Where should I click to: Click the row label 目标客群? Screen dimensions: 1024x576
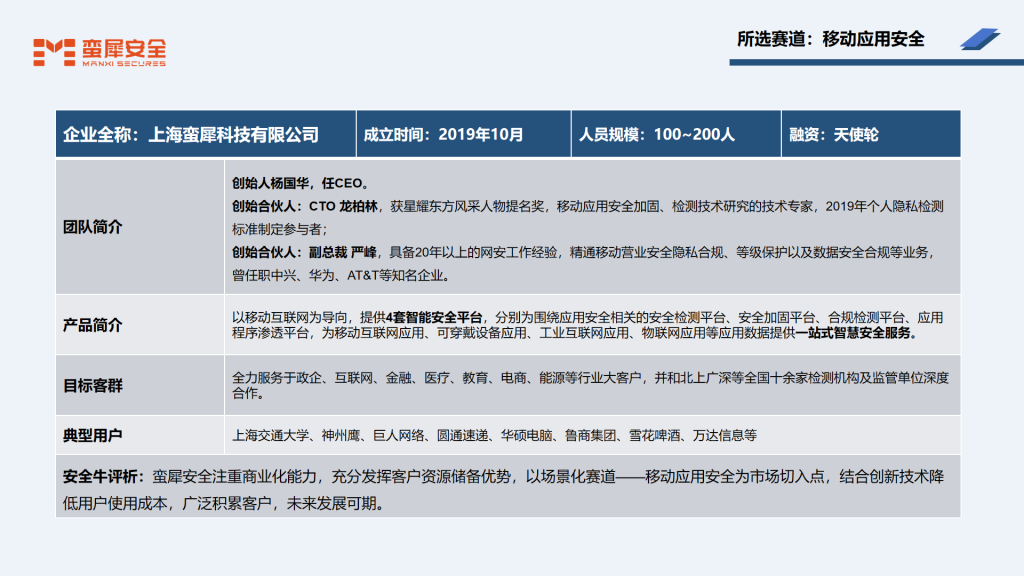click(x=92, y=385)
